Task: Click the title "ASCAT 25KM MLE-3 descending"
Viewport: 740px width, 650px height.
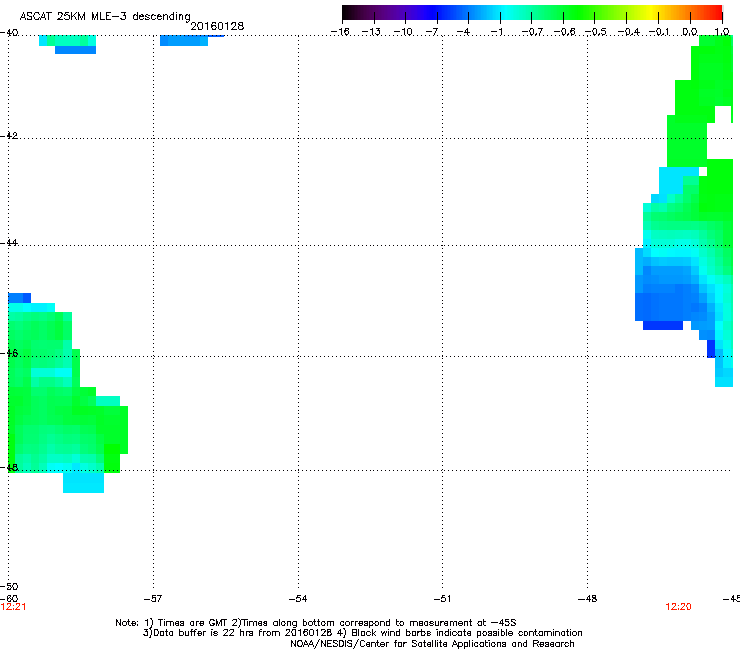Action: [x=105, y=17]
